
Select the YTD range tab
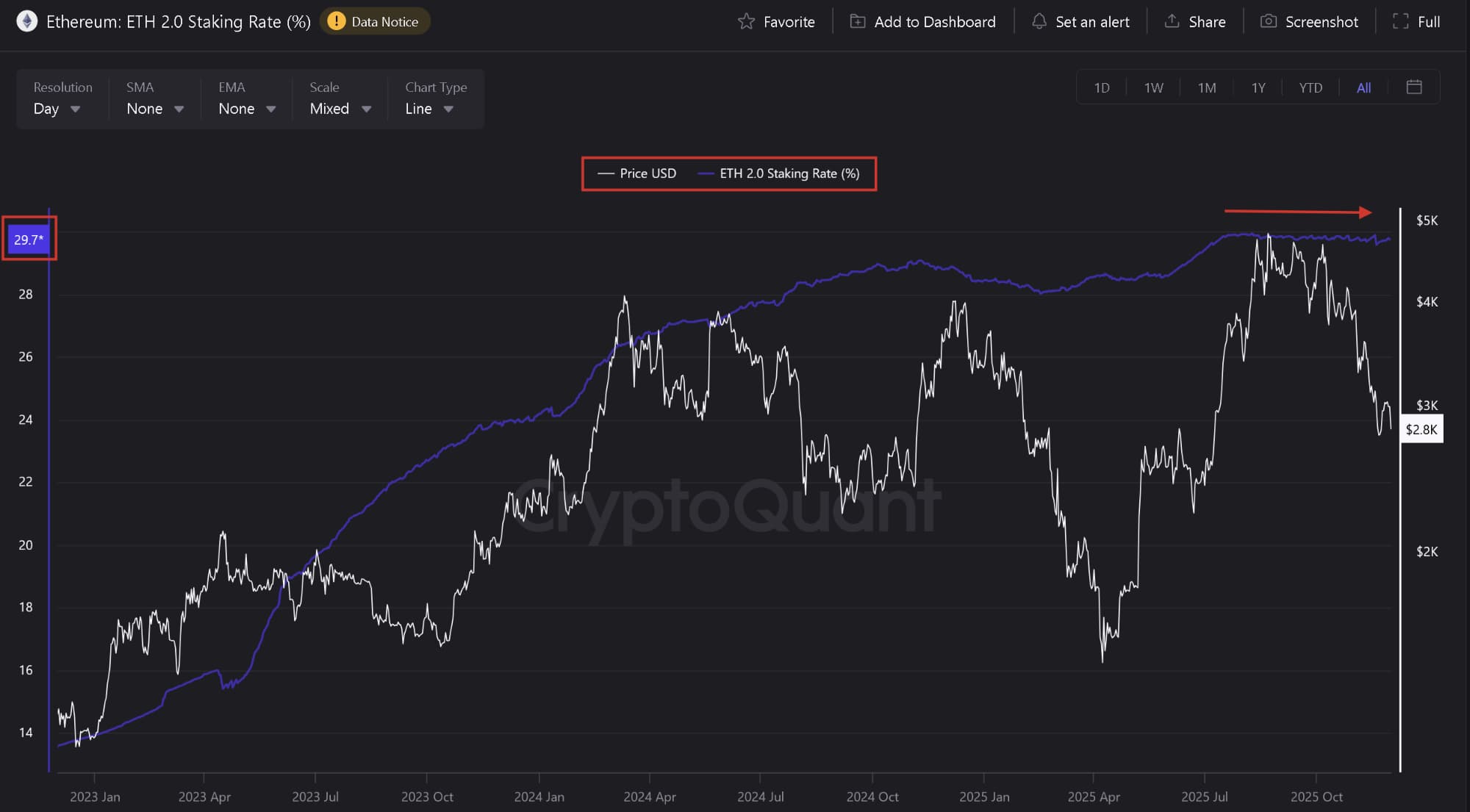pyautogui.click(x=1310, y=87)
